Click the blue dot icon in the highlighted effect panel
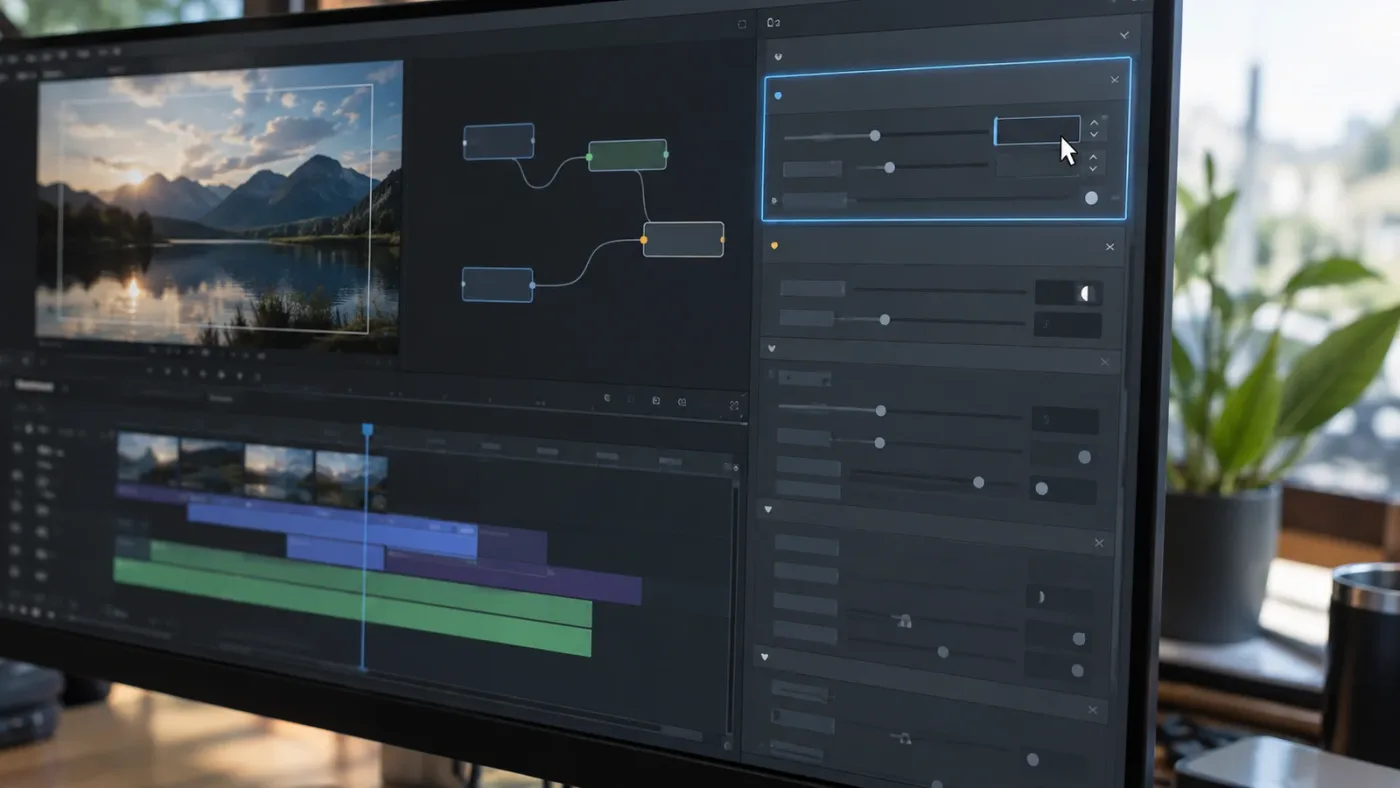Viewport: 1400px width, 788px height. click(x=778, y=96)
